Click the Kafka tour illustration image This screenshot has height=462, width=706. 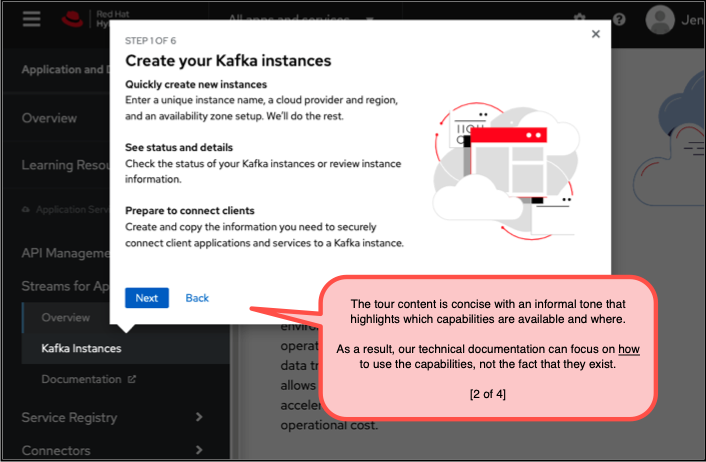(507, 171)
